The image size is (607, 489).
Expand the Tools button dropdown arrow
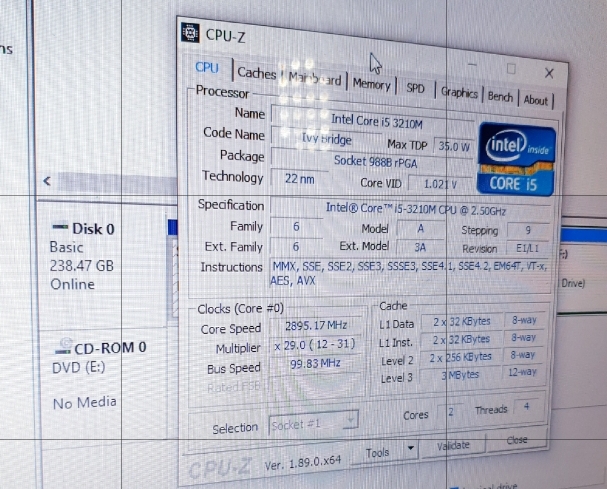(410, 450)
